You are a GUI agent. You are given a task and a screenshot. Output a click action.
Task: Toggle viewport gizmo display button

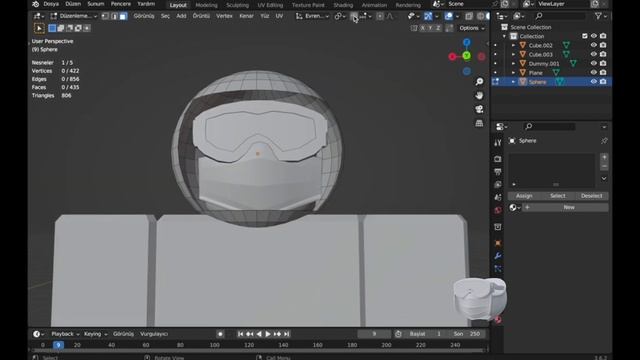[428, 16]
